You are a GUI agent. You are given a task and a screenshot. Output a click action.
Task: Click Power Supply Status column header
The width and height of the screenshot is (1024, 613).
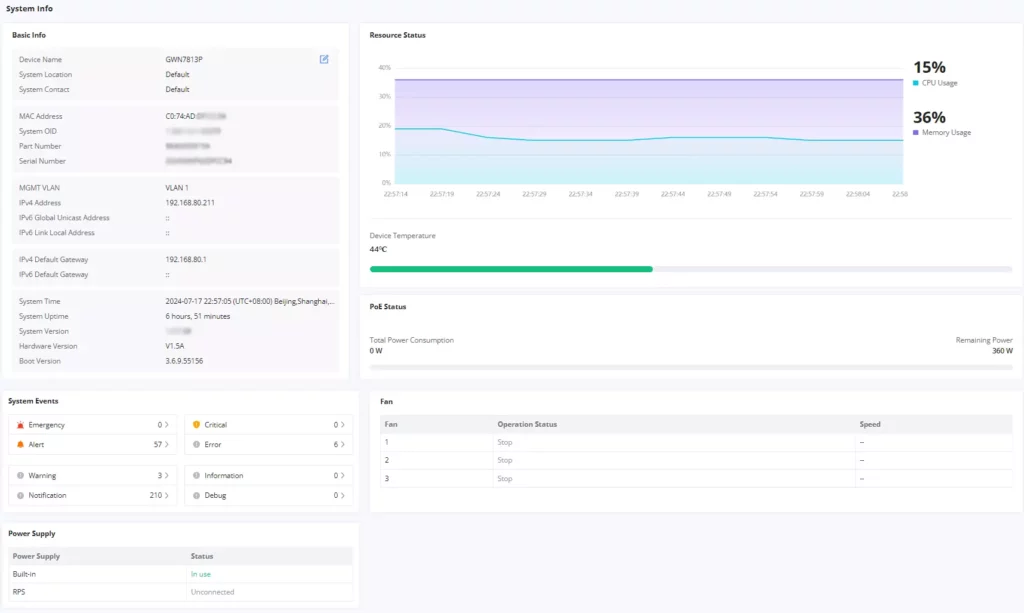point(202,556)
